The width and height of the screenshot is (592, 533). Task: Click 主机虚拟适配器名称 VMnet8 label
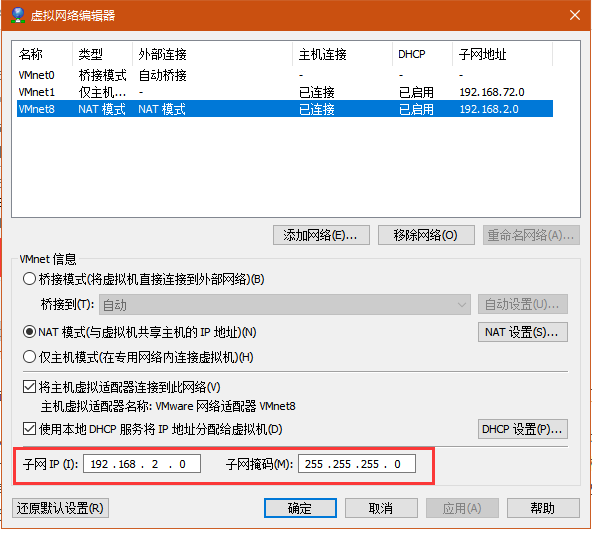pos(168,407)
